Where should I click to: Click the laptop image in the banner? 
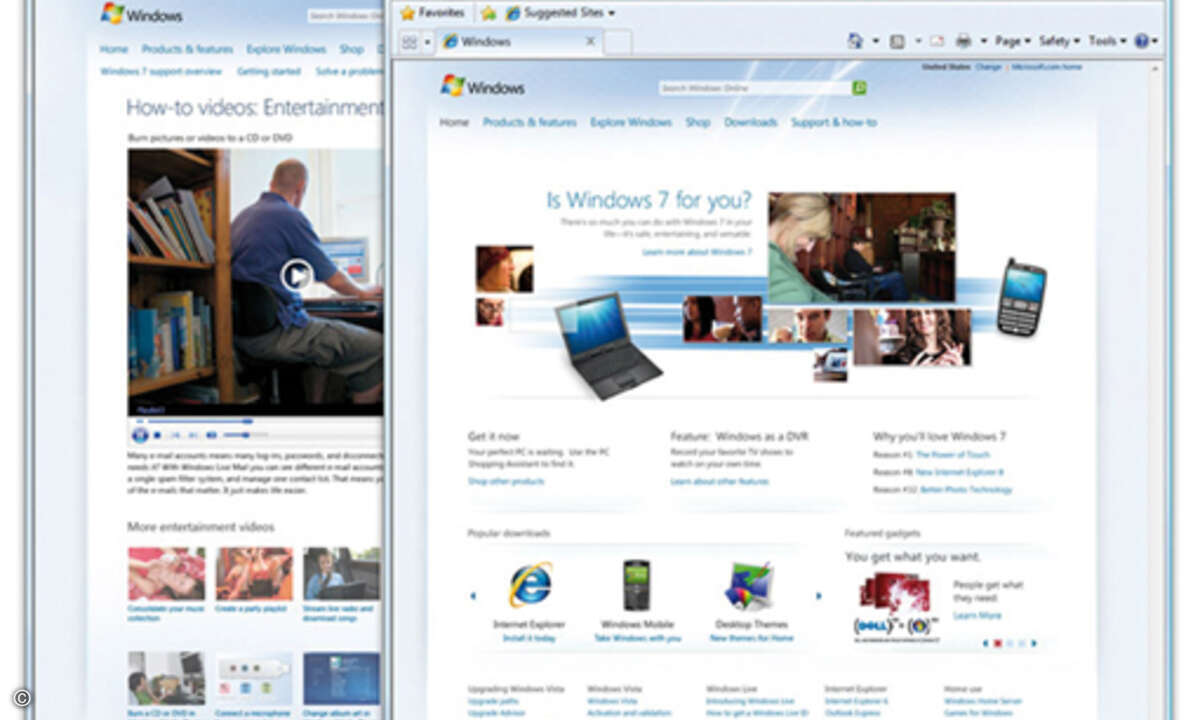tap(609, 346)
